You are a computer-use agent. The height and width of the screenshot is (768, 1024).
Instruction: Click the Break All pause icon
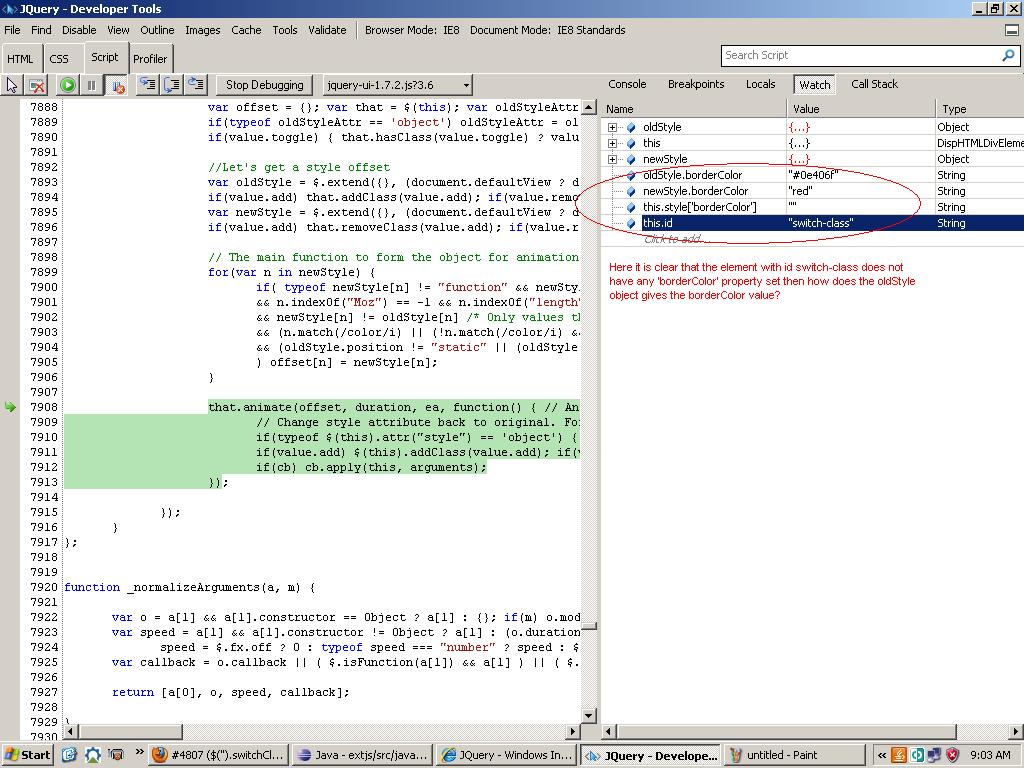coord(91,86)
